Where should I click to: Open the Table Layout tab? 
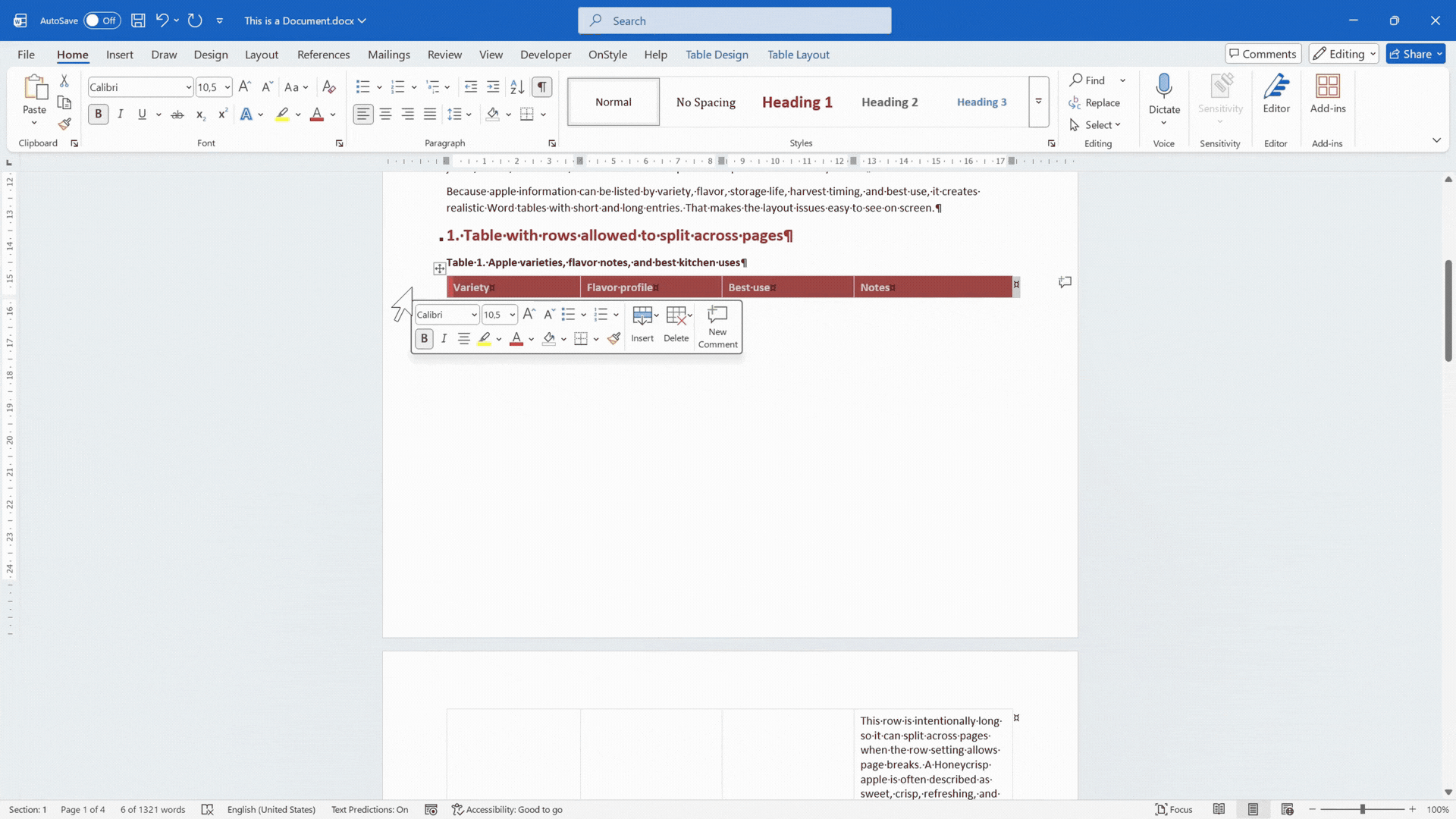799,55
